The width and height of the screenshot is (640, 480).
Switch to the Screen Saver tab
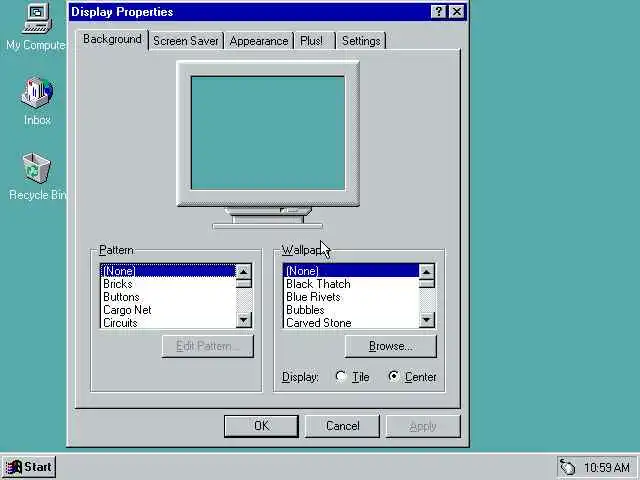pos(186,41)
